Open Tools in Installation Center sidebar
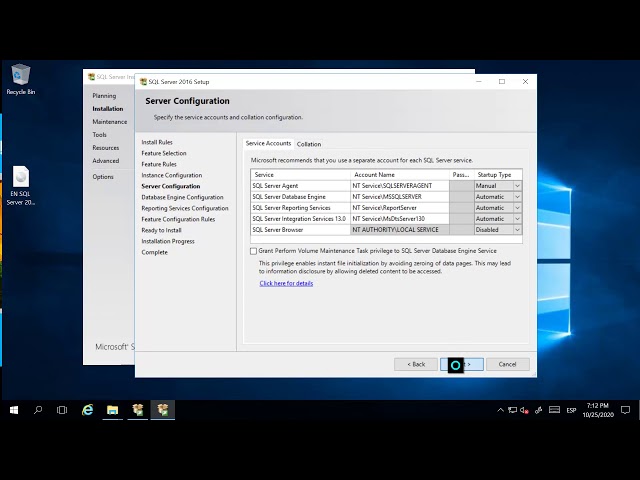 coord(99,135)
